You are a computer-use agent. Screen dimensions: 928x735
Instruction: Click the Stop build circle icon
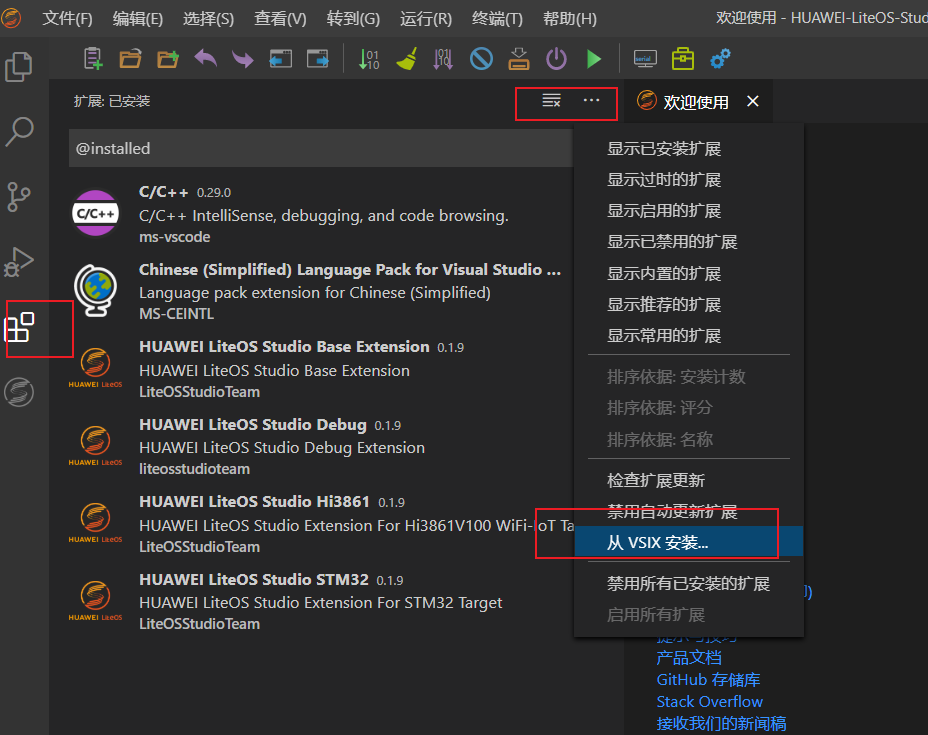481,59
